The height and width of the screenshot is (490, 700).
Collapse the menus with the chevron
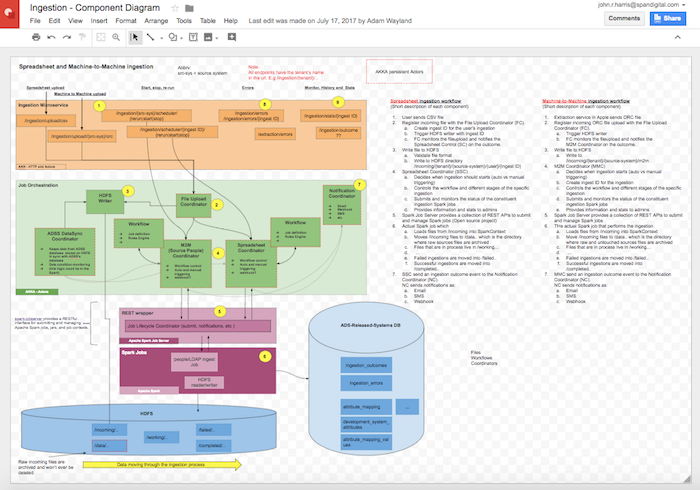678,37
